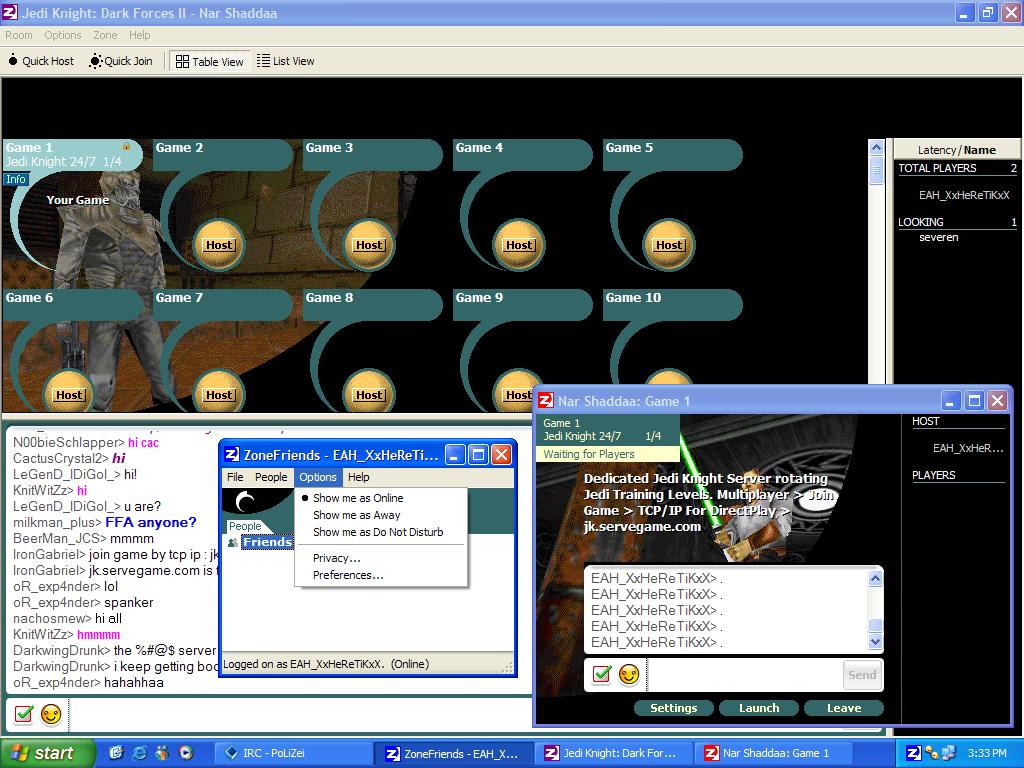Switch to List View
Screen dimensions: 1024x768
point(285,61)
